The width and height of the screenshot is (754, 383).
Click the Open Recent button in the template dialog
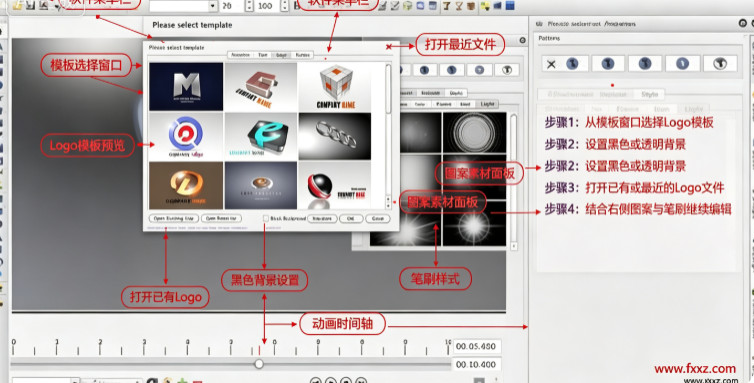221,218
